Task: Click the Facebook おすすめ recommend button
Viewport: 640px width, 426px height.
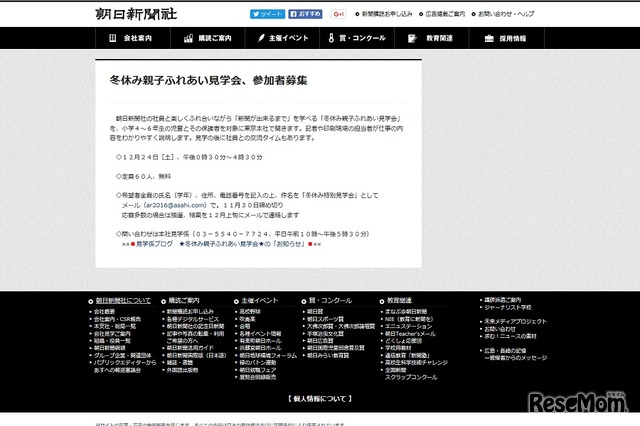Action: (305, 15)
